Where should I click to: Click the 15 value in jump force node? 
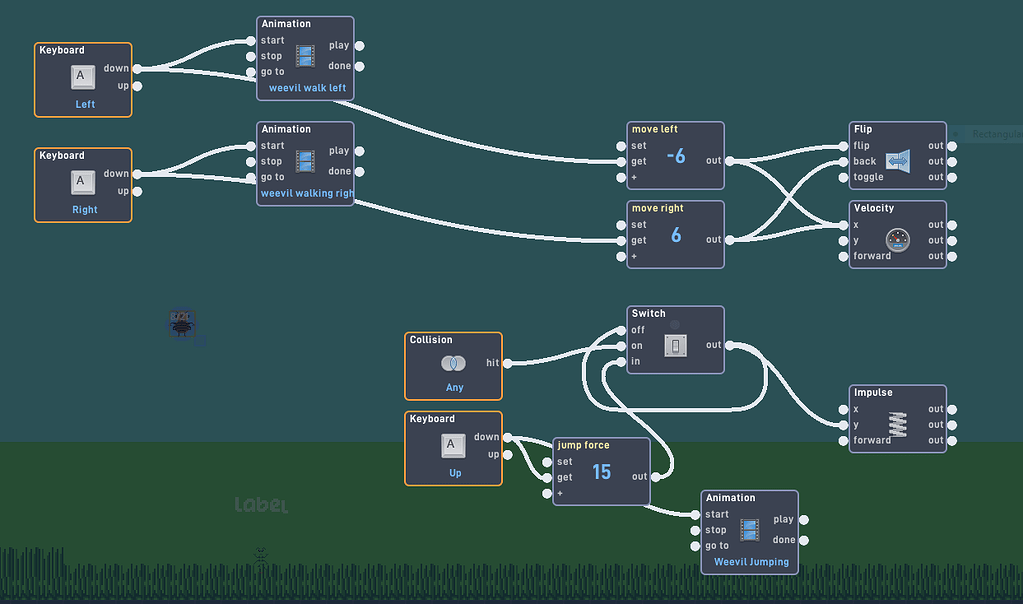602,472
